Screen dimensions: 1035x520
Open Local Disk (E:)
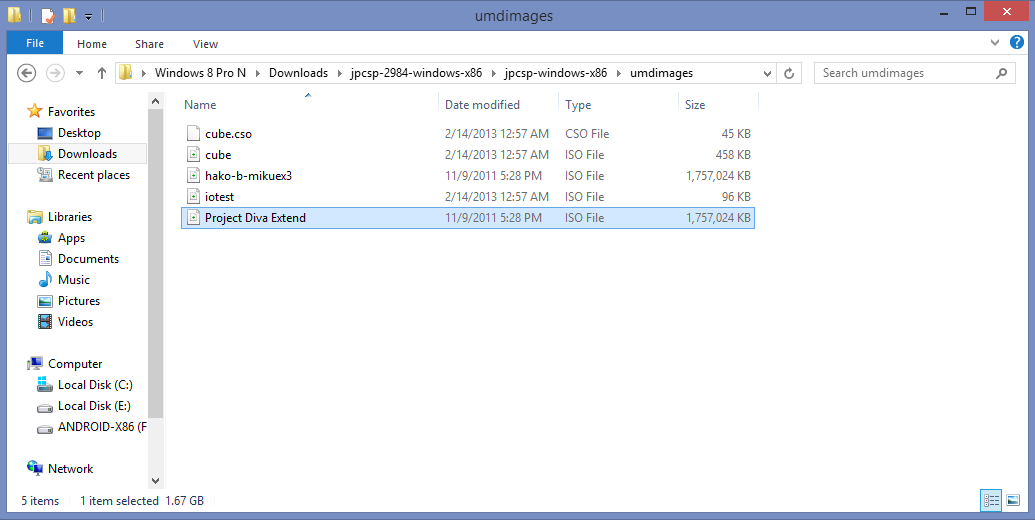[x=94, y=406]
